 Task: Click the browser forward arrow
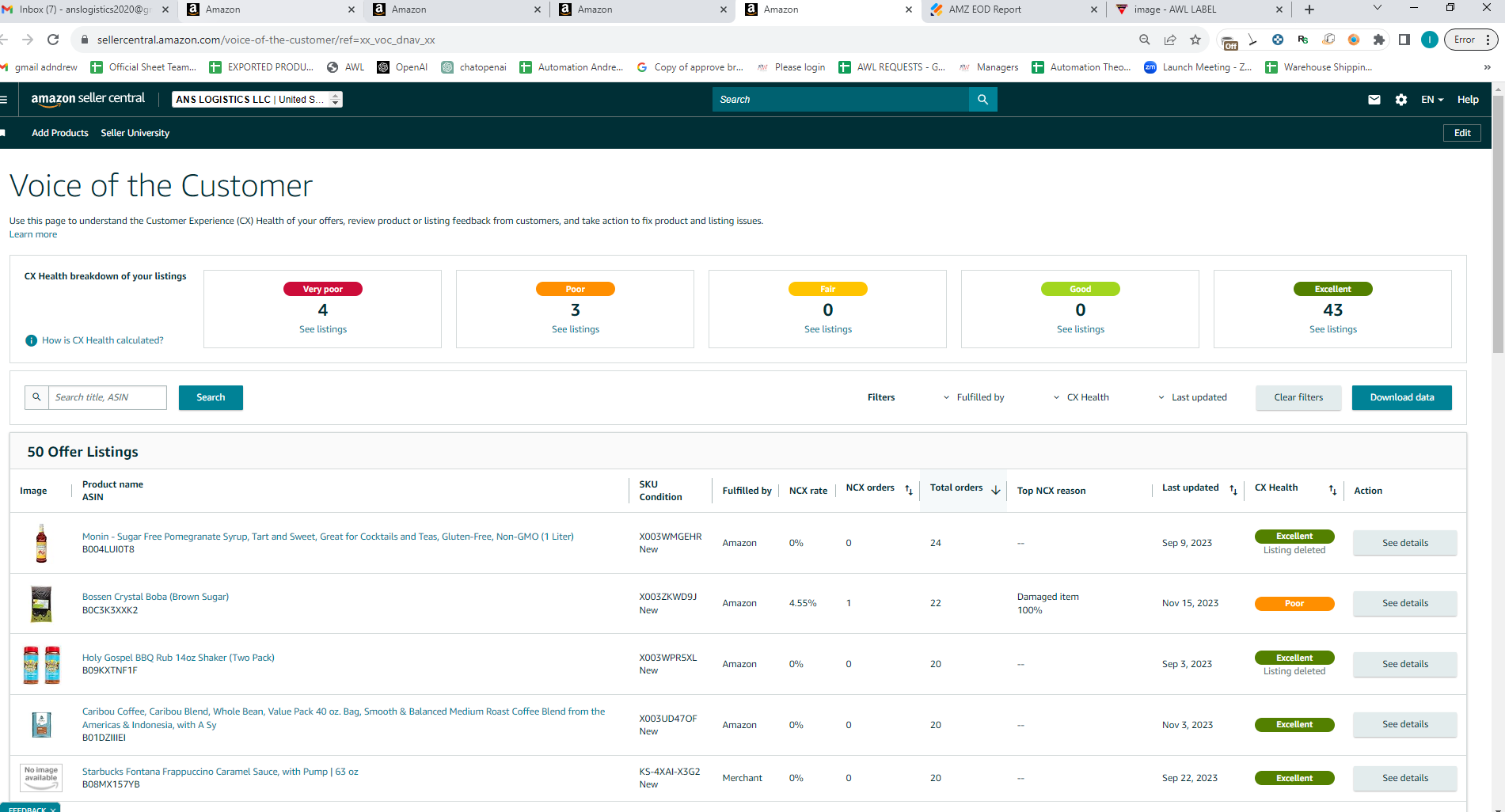coord(28,40)
